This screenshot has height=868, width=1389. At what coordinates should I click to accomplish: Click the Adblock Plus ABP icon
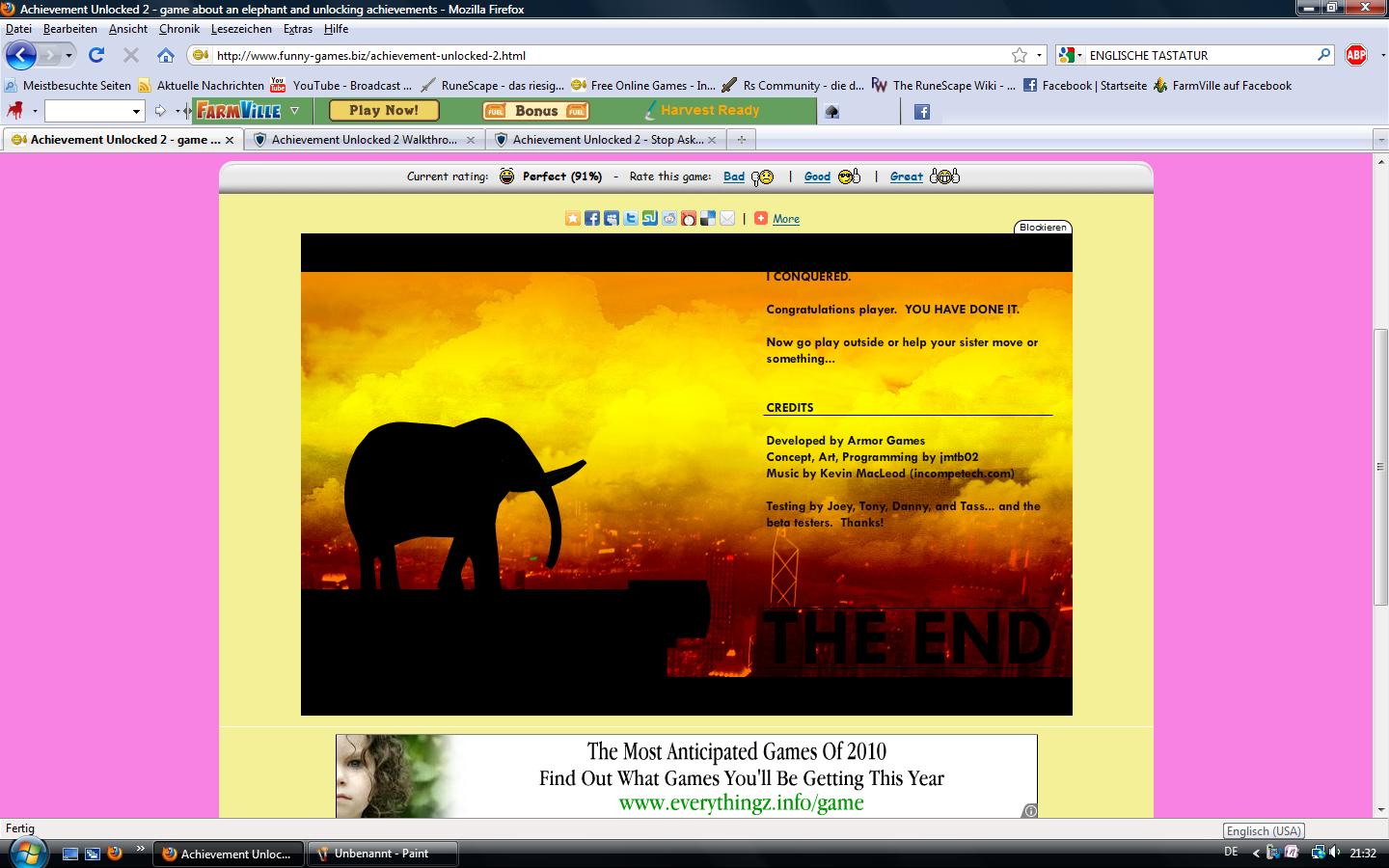1356,55
